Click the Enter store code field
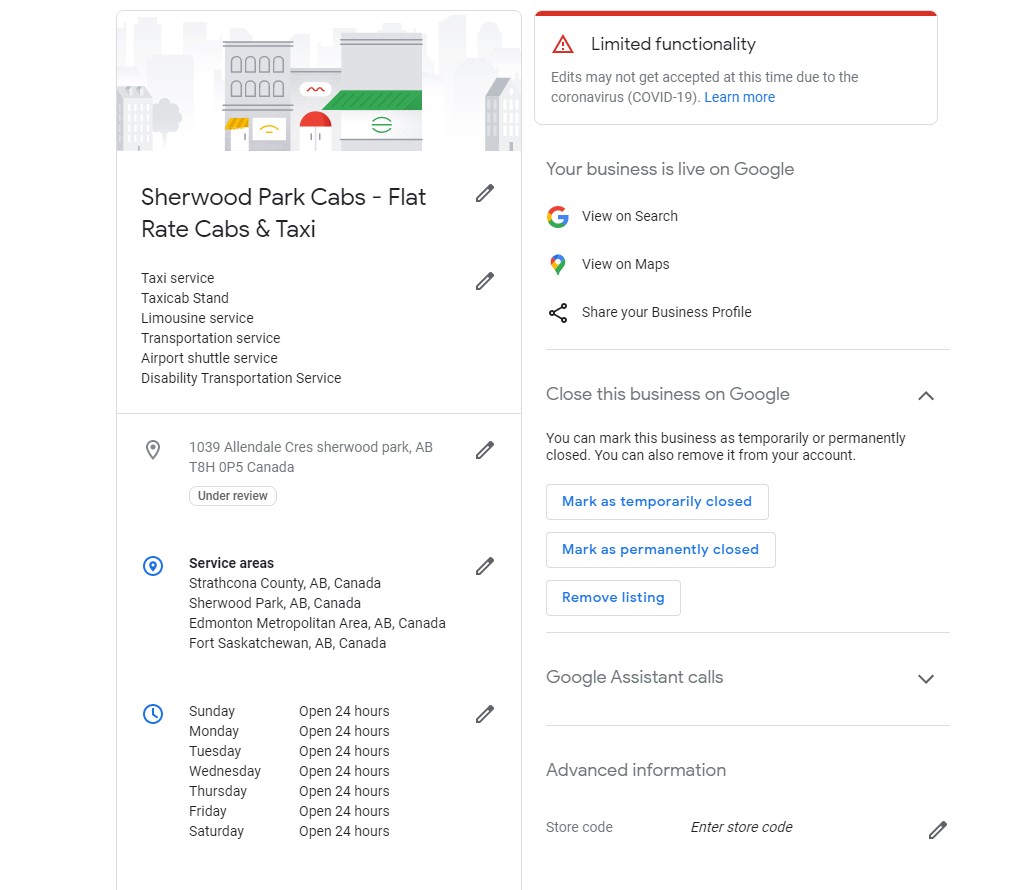This screenshot has height=890, width=1032. point(741,827)
